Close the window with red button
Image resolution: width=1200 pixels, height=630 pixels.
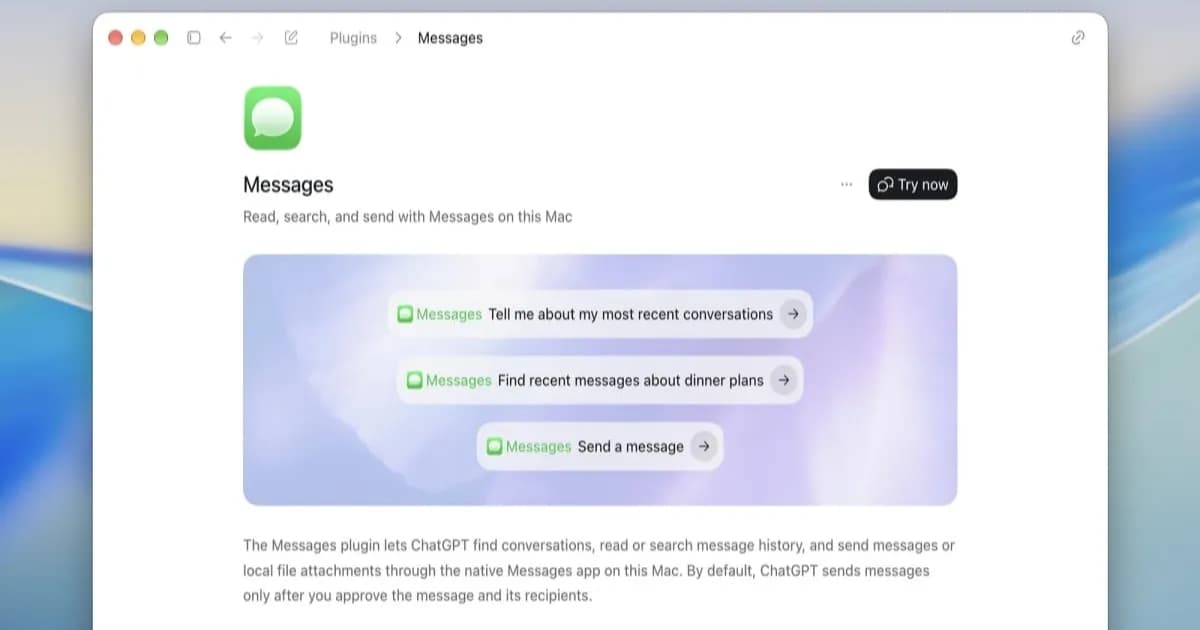(115, 38)
